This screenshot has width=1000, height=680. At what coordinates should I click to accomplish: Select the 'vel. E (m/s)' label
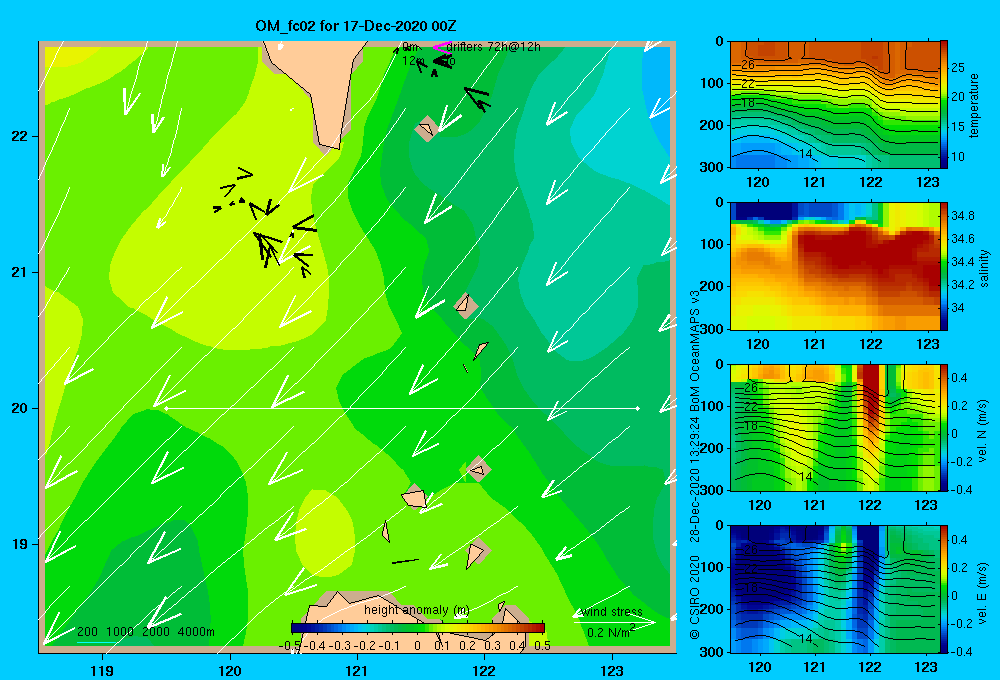click(983, 592)
